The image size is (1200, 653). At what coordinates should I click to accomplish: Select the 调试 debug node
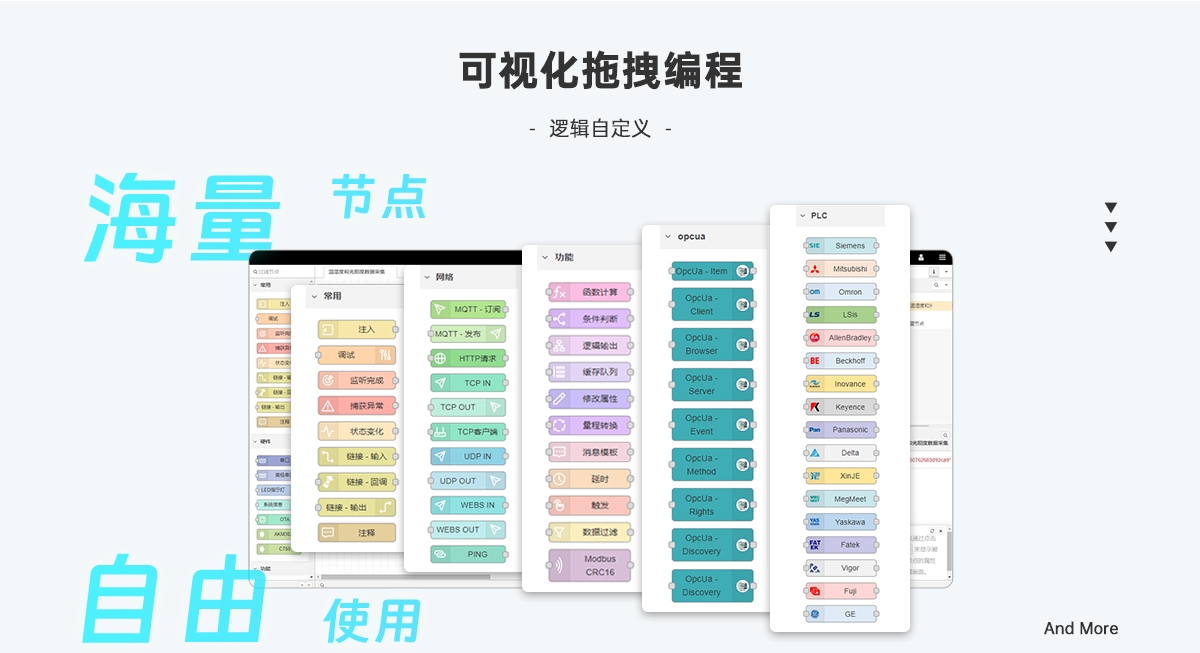click(357, 355)
